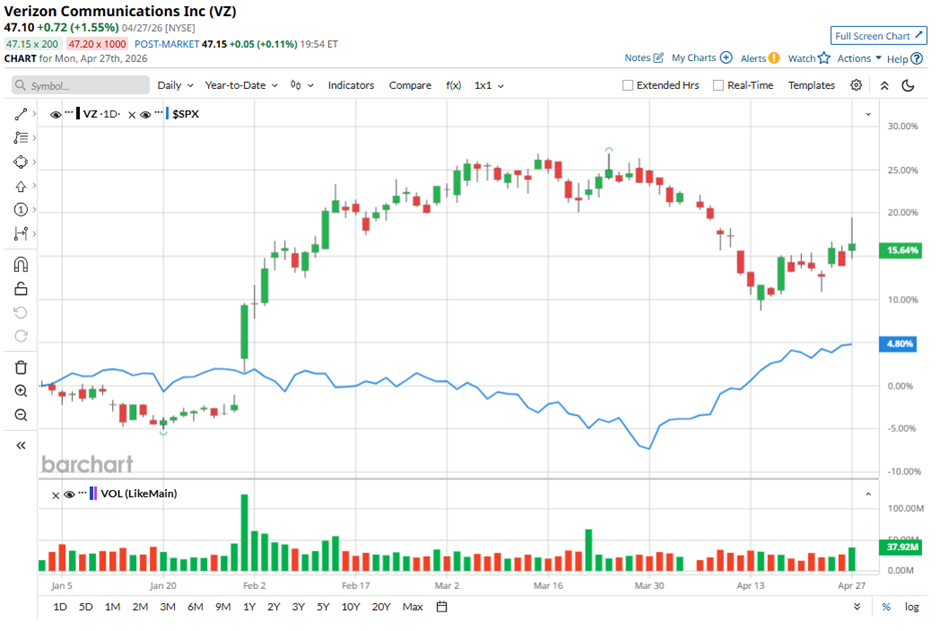
Task: Hide the VOL indicator with eye icon
Action: [69, 493]
